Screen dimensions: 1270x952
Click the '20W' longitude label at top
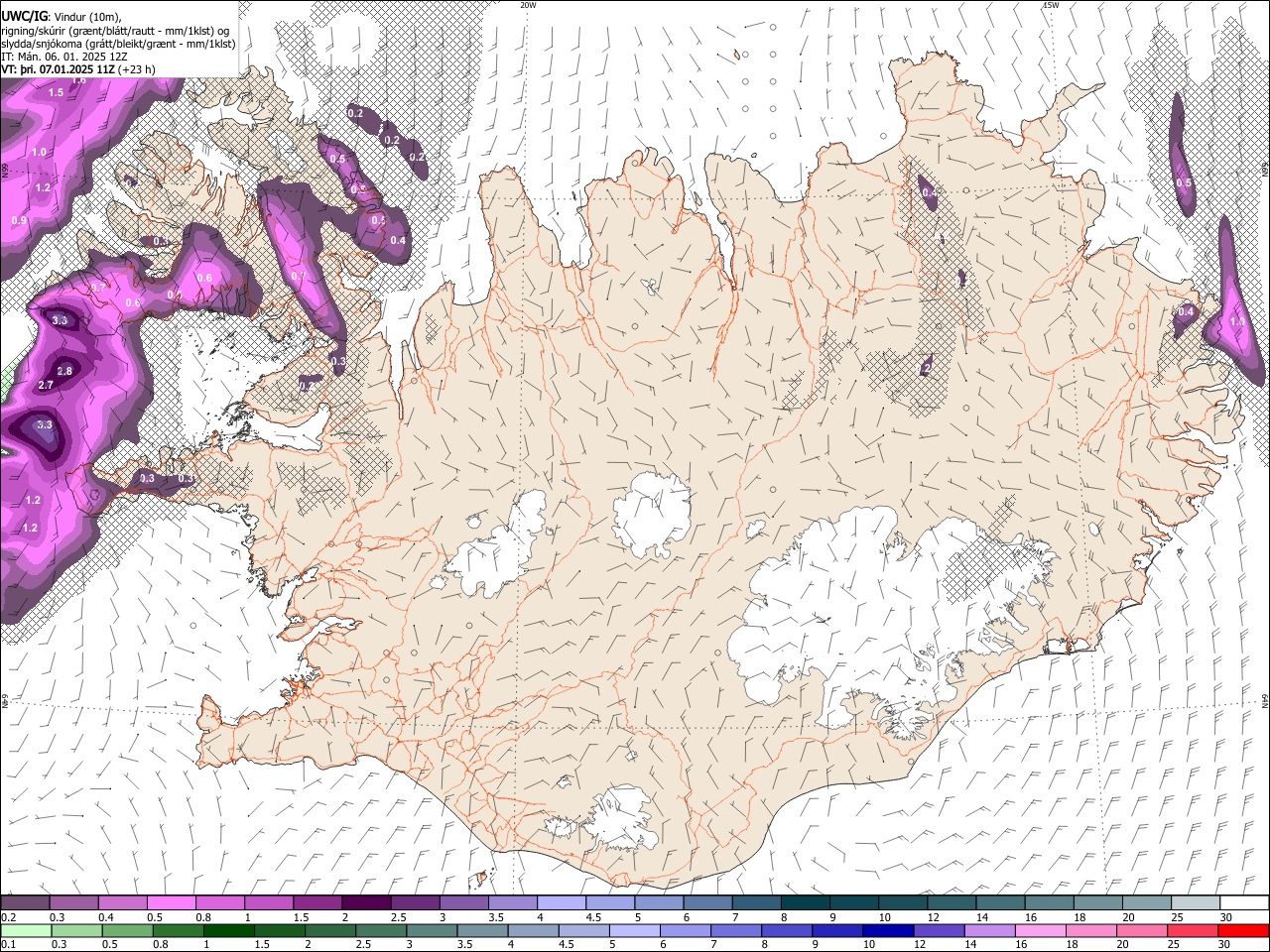[529, 5]
